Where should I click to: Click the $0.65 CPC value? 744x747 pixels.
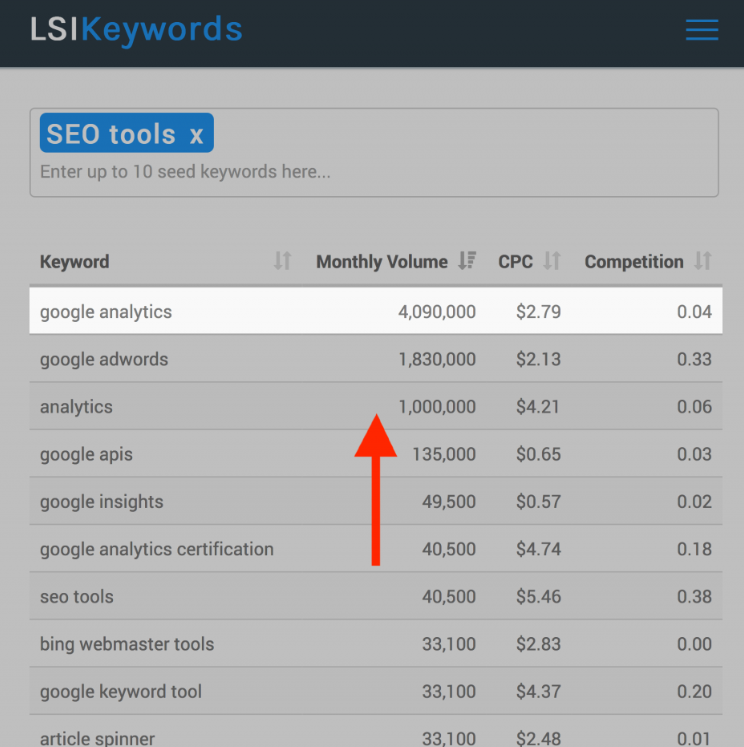point(538,454)
